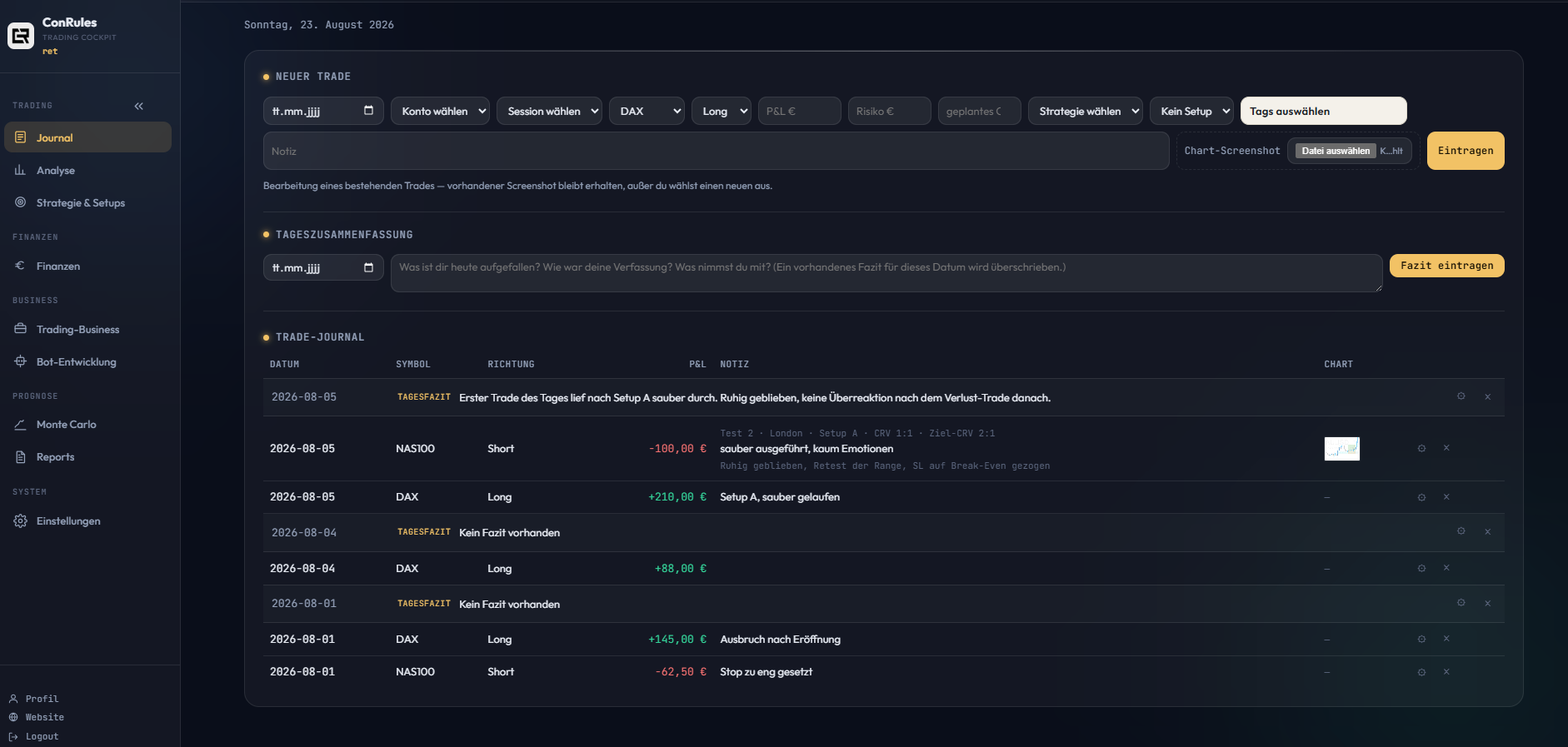This screenshot has height=747, width=1568.
Task: Open Journal in the sidebar
Action: pyautogui.click(x=87, y=137)
